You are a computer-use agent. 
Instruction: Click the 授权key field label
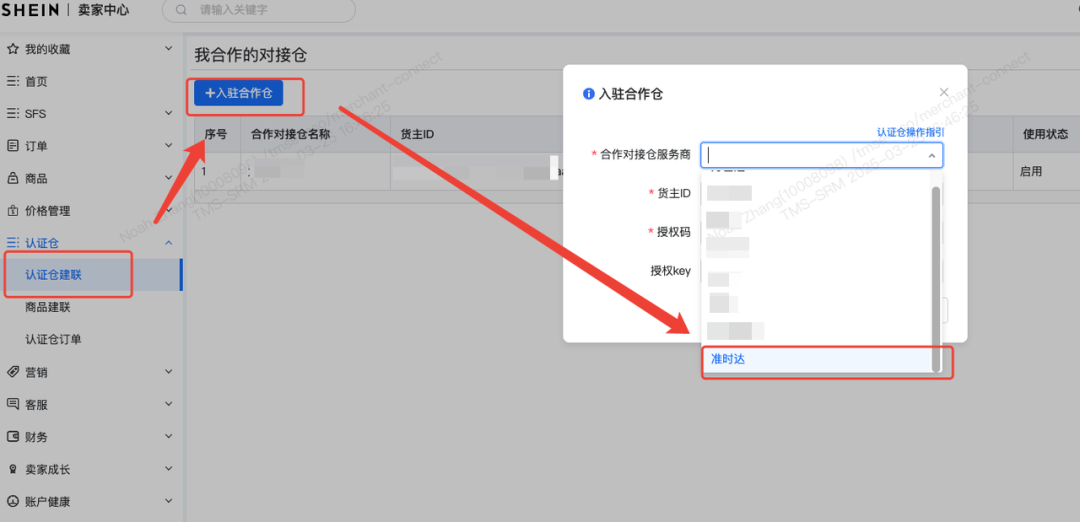point(670,271)
